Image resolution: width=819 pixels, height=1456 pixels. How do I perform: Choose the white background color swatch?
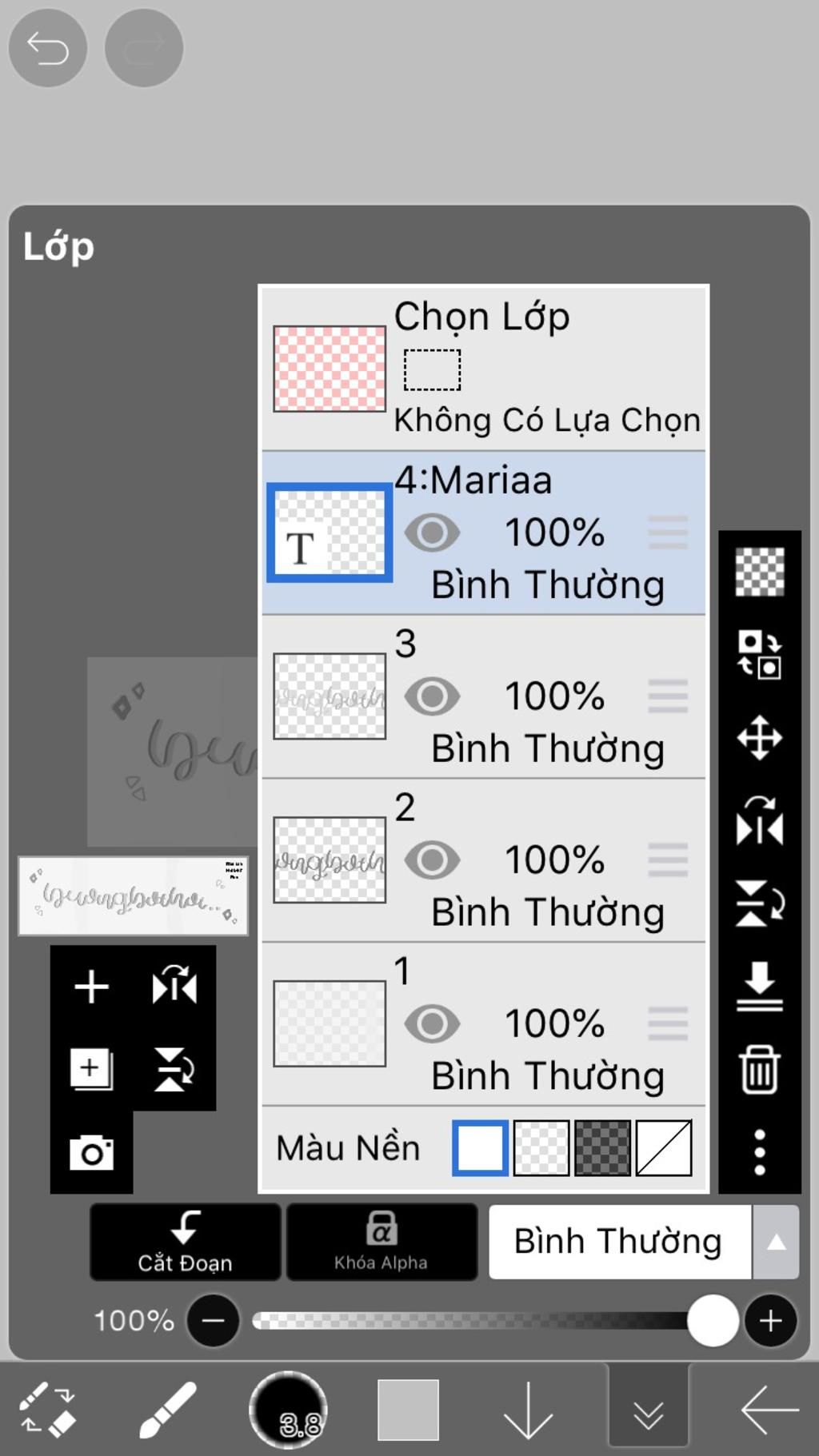tap(480, 1148)
